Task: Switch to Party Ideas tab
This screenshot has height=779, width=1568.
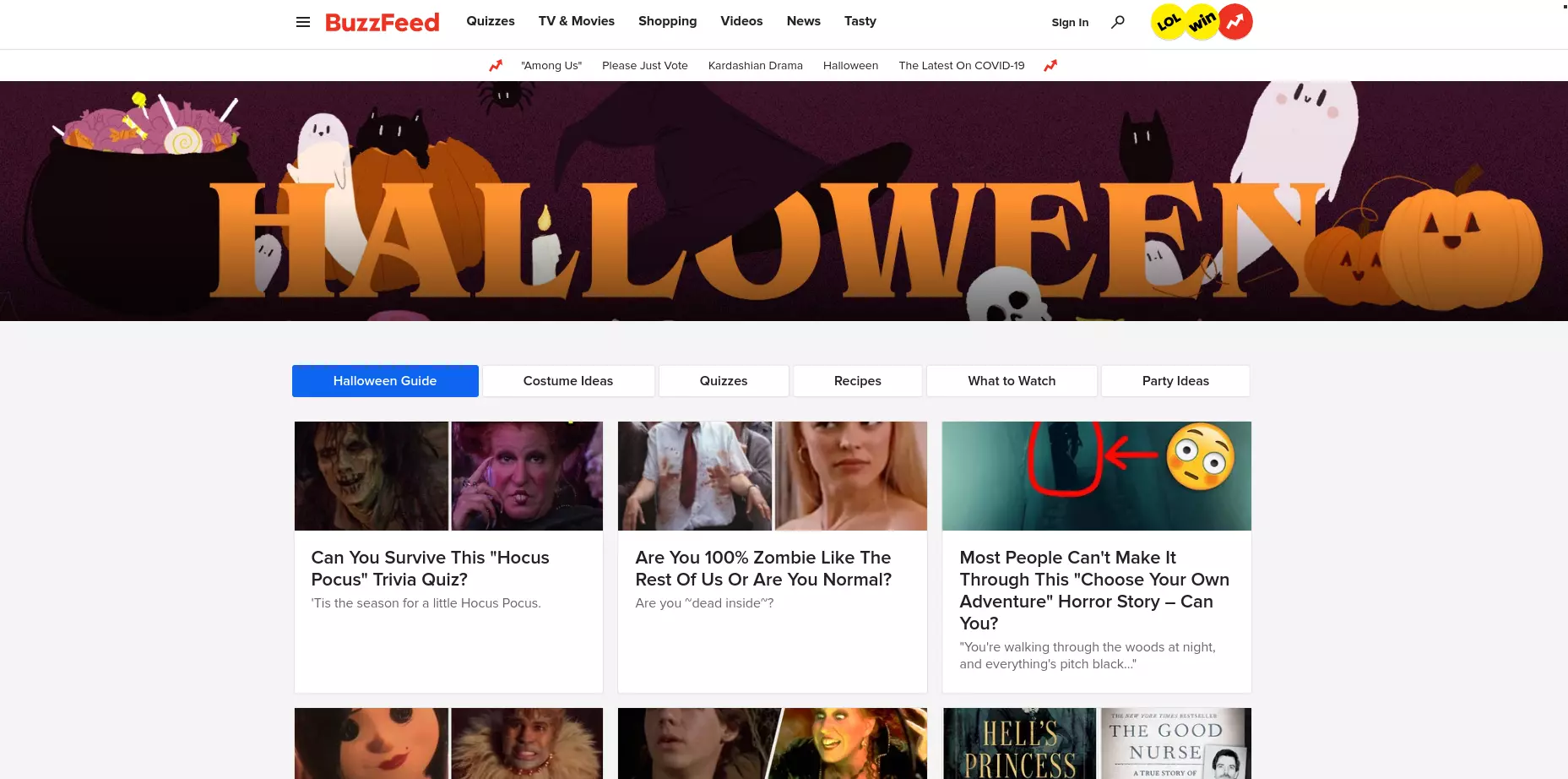Action: click(1175, 381)
